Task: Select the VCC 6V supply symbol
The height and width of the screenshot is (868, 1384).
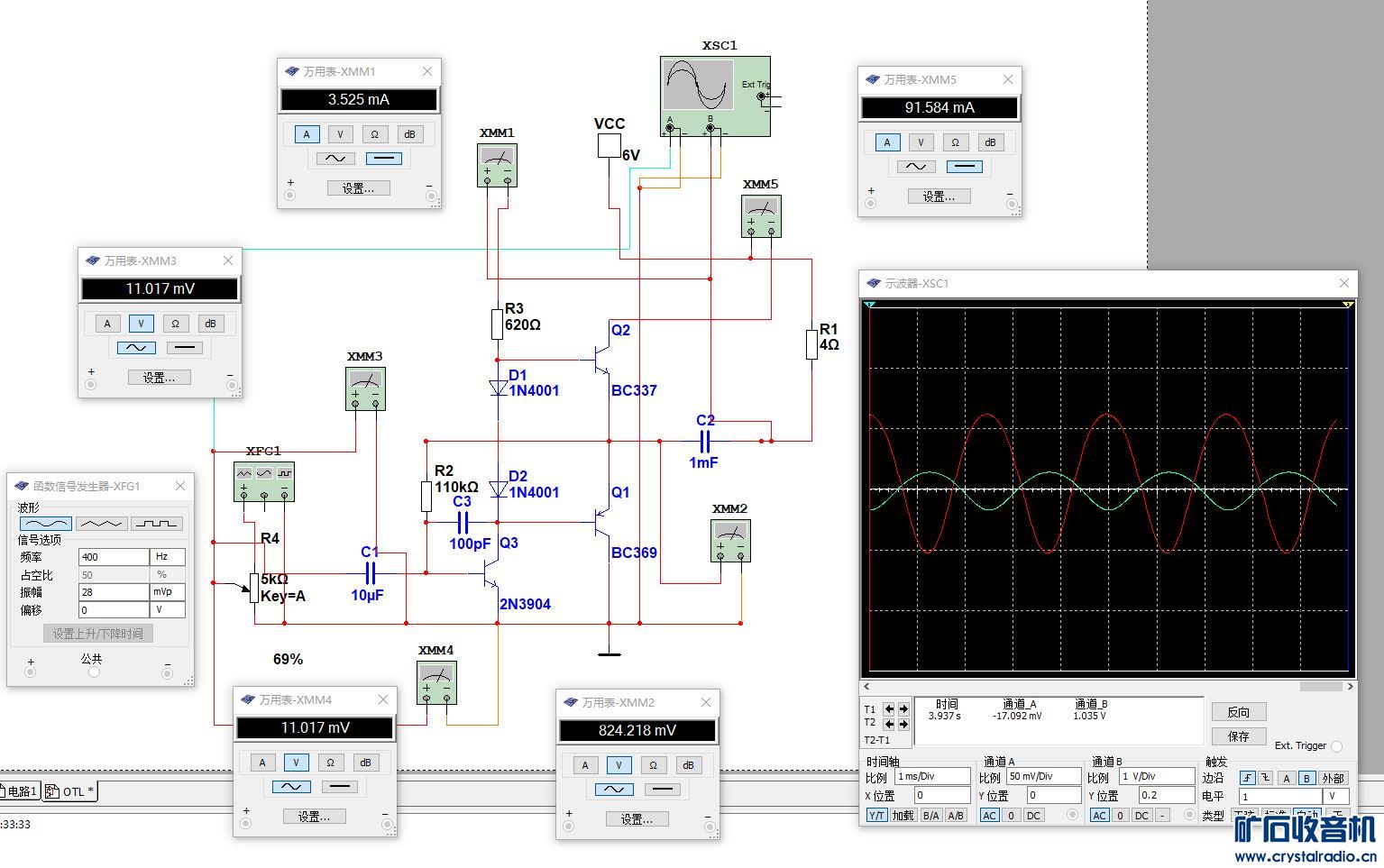Action: tap(610, 145)
